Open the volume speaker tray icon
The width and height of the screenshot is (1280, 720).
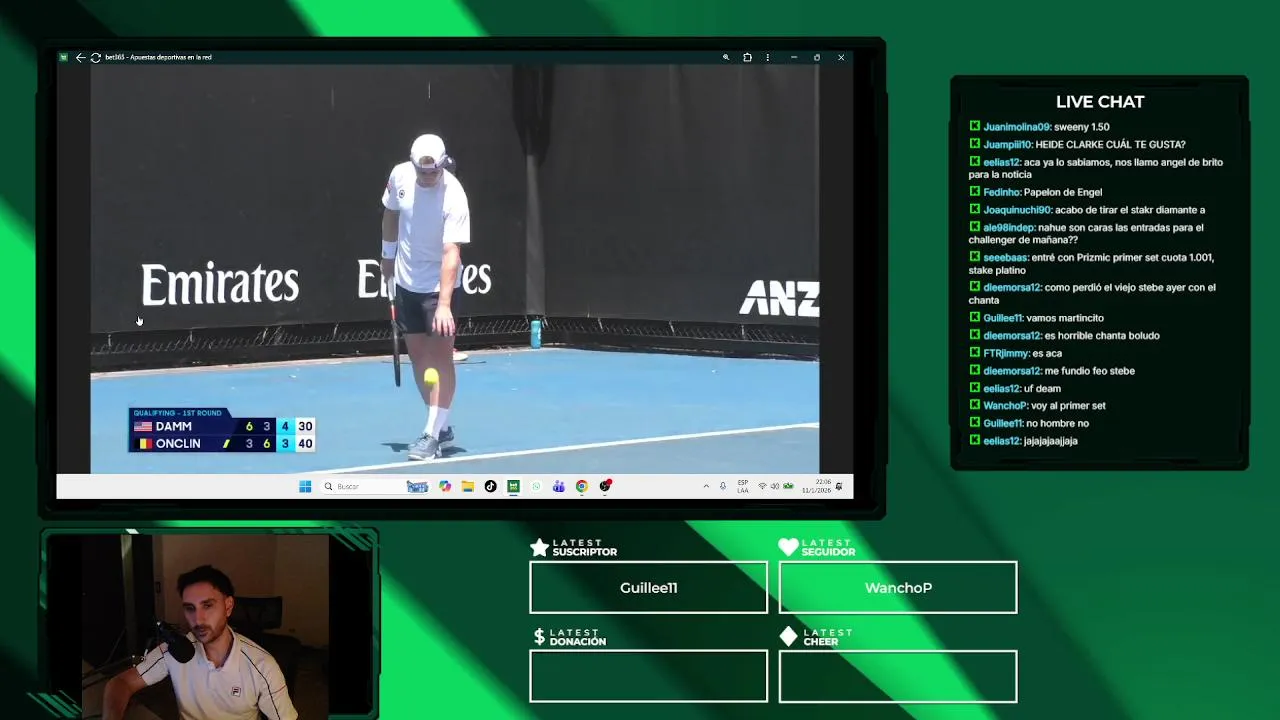pos(775,486)
